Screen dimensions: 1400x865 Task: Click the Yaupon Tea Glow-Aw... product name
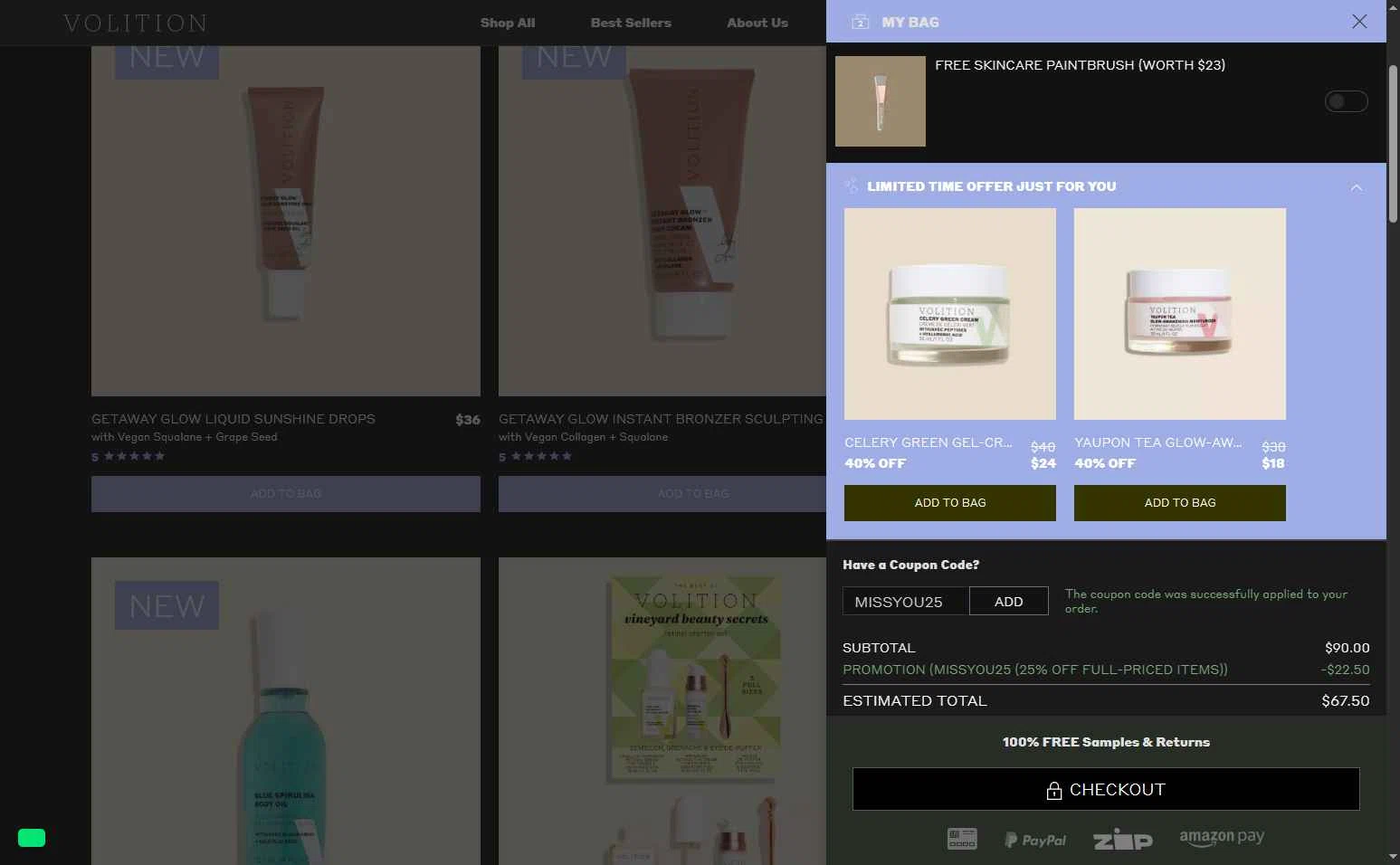click(1158, 442)
